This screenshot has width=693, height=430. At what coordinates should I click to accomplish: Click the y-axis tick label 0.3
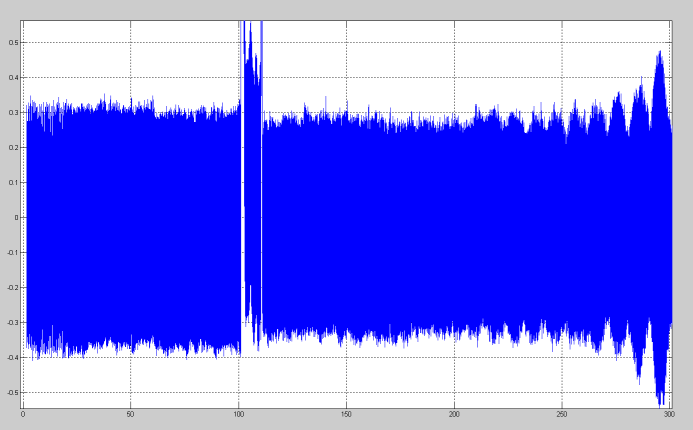(13, 113)
